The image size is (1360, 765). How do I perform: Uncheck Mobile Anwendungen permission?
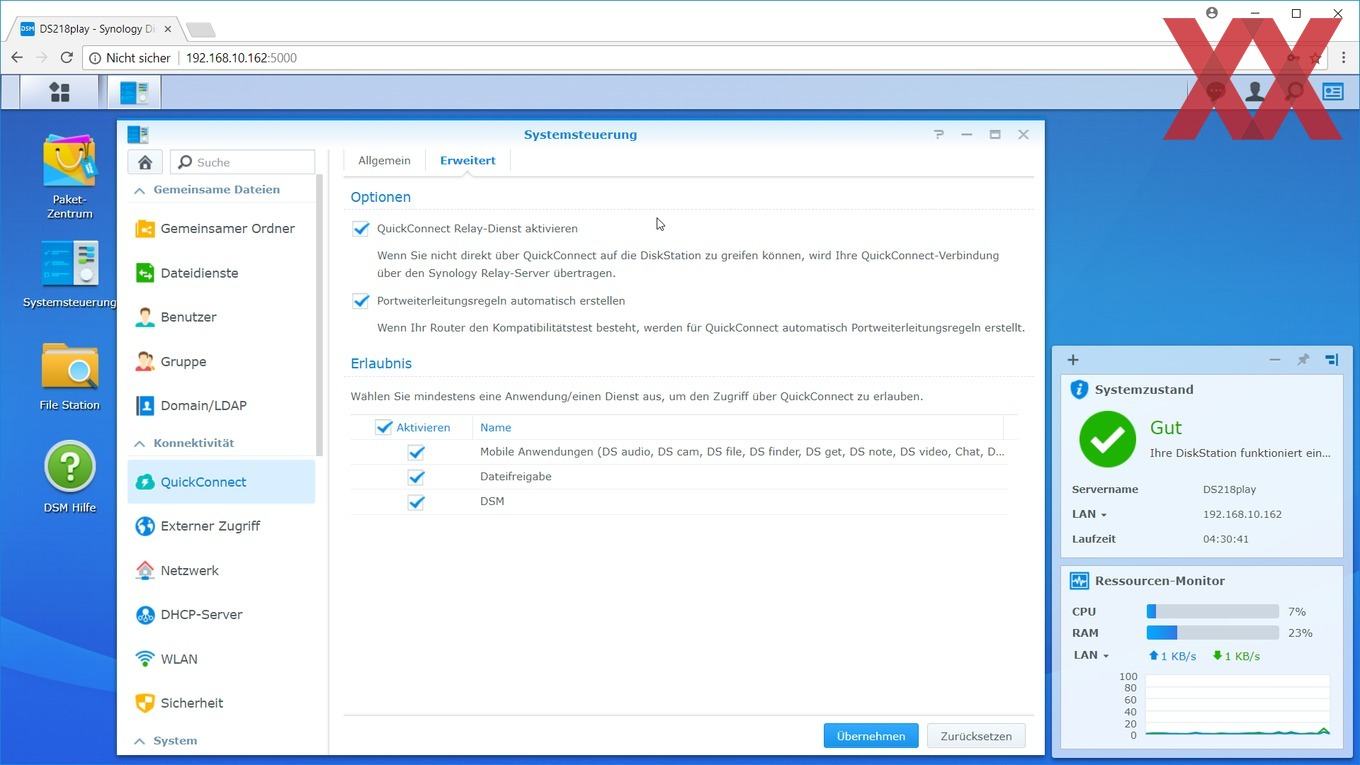pos(416,452)
